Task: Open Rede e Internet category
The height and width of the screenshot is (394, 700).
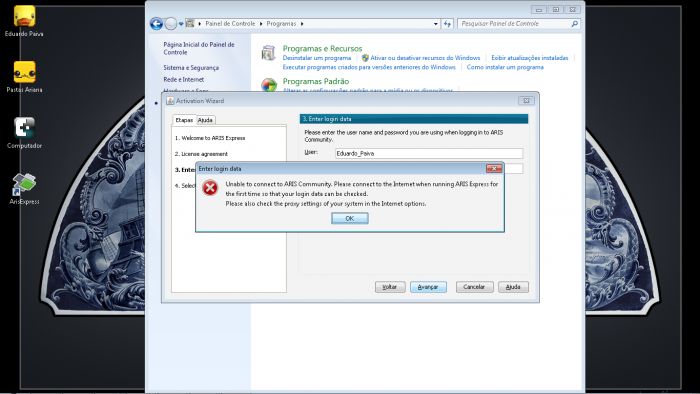Action: click(x=183, y=79)
